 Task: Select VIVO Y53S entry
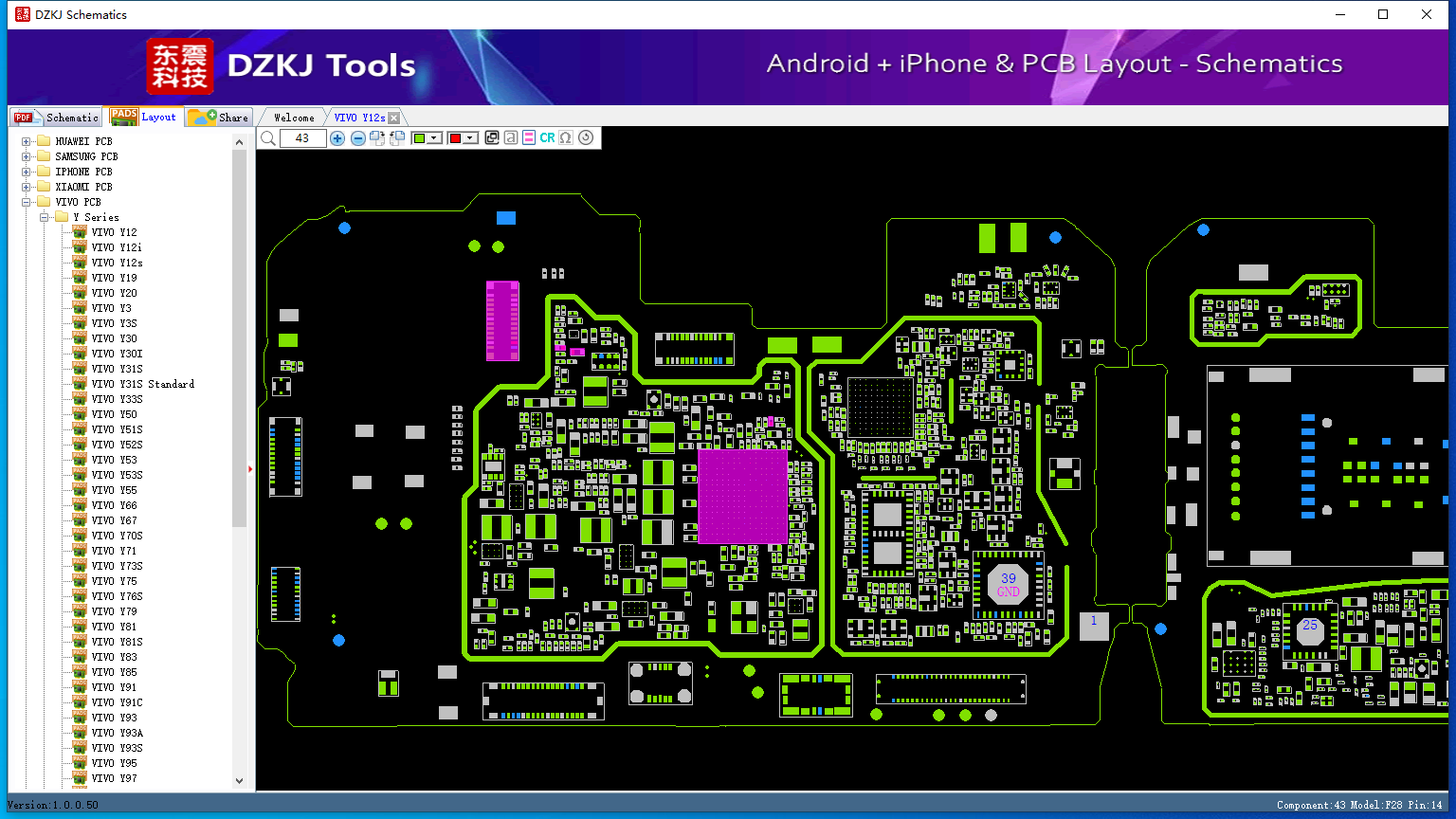[117, 475]
